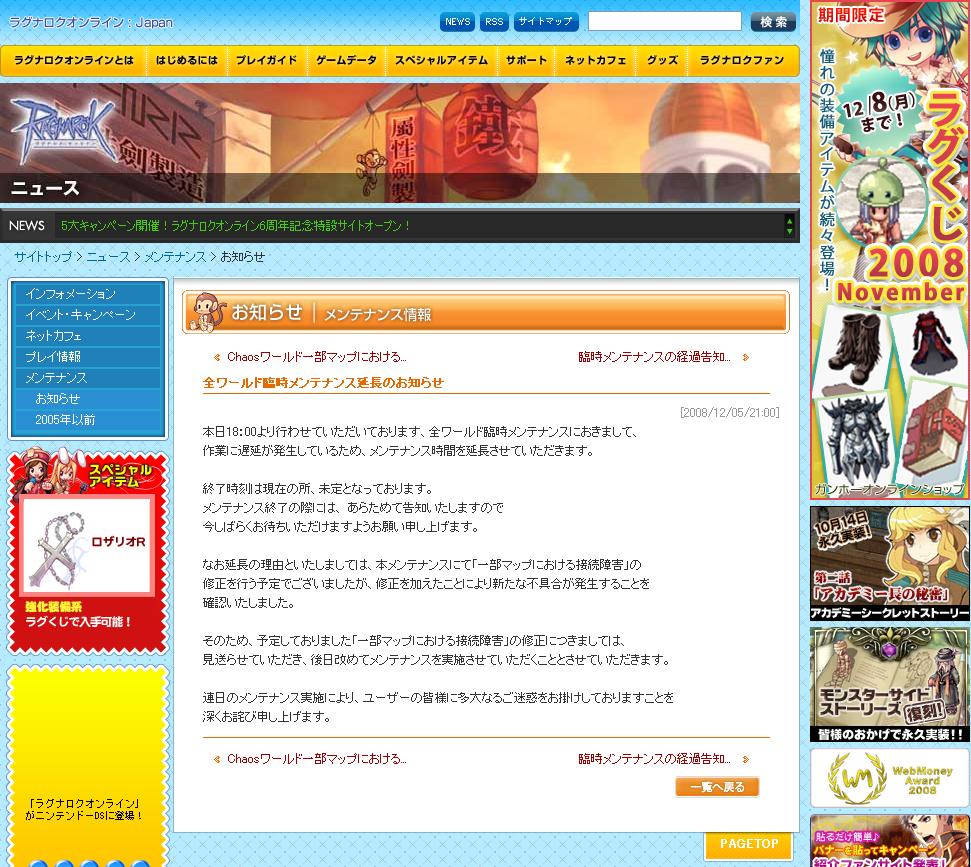Open the アカデミーシークレットストーリー banner
971x867 pixels.
[x=890, y=564]
